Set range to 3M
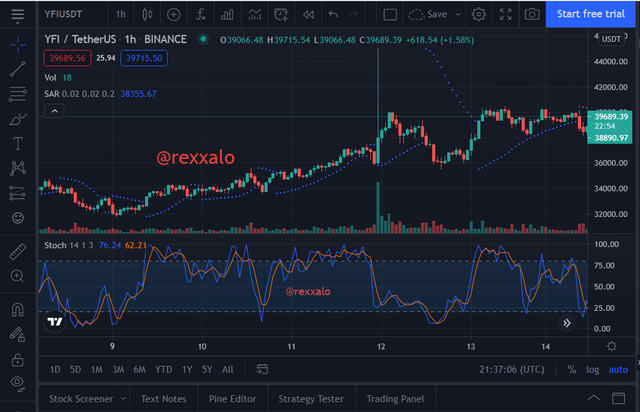The width and height of the screenshot is (640, 412). pyautogui.click(x=118, y=370)
